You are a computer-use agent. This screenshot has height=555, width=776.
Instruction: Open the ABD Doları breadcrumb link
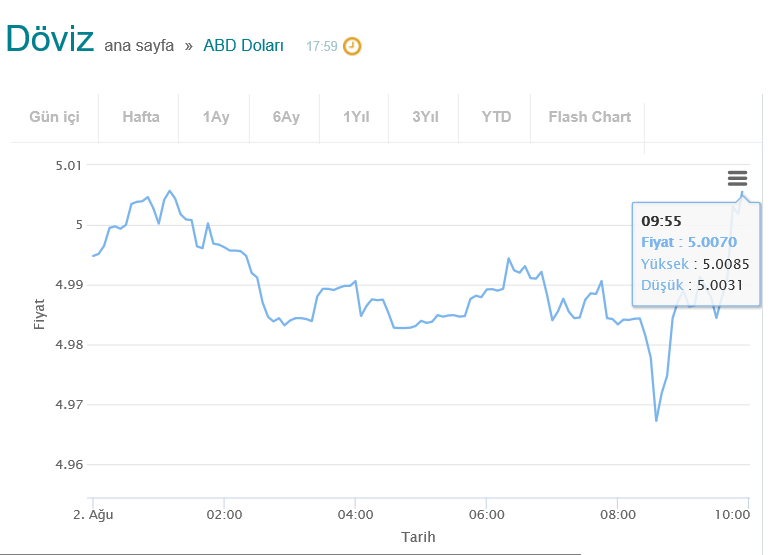tap(243, 46)
